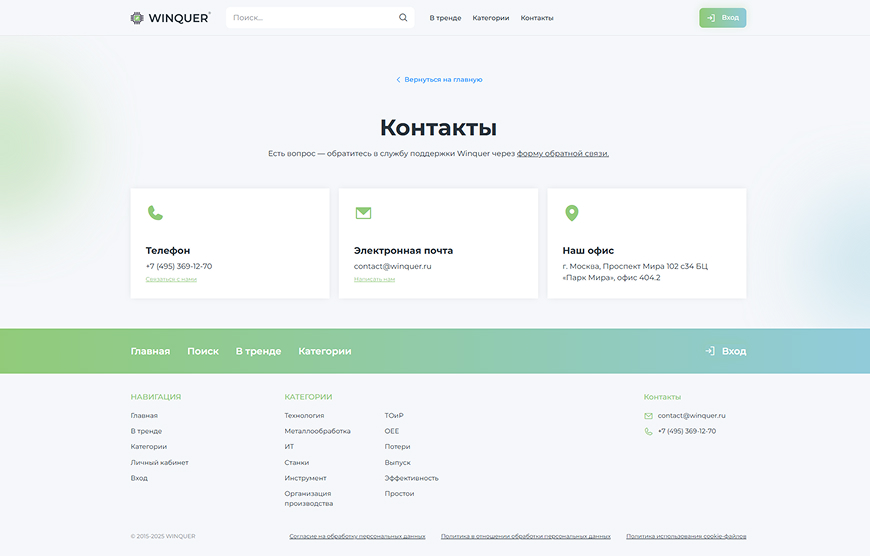Focus the Поиск search input field
The width and height of the screenshot is (870, 556).
pos(312,18)
